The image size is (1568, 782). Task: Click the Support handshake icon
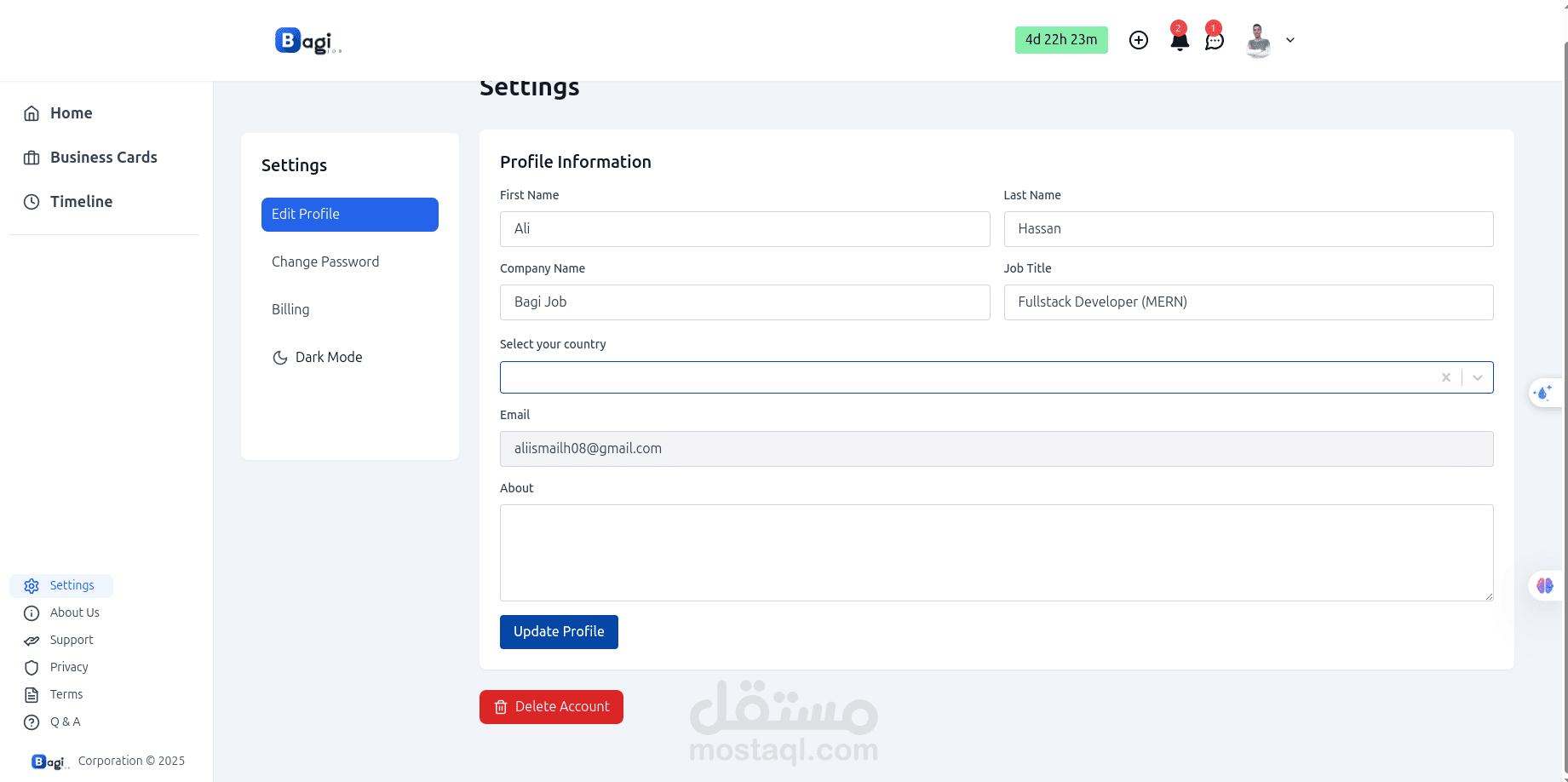coord(32,641)
